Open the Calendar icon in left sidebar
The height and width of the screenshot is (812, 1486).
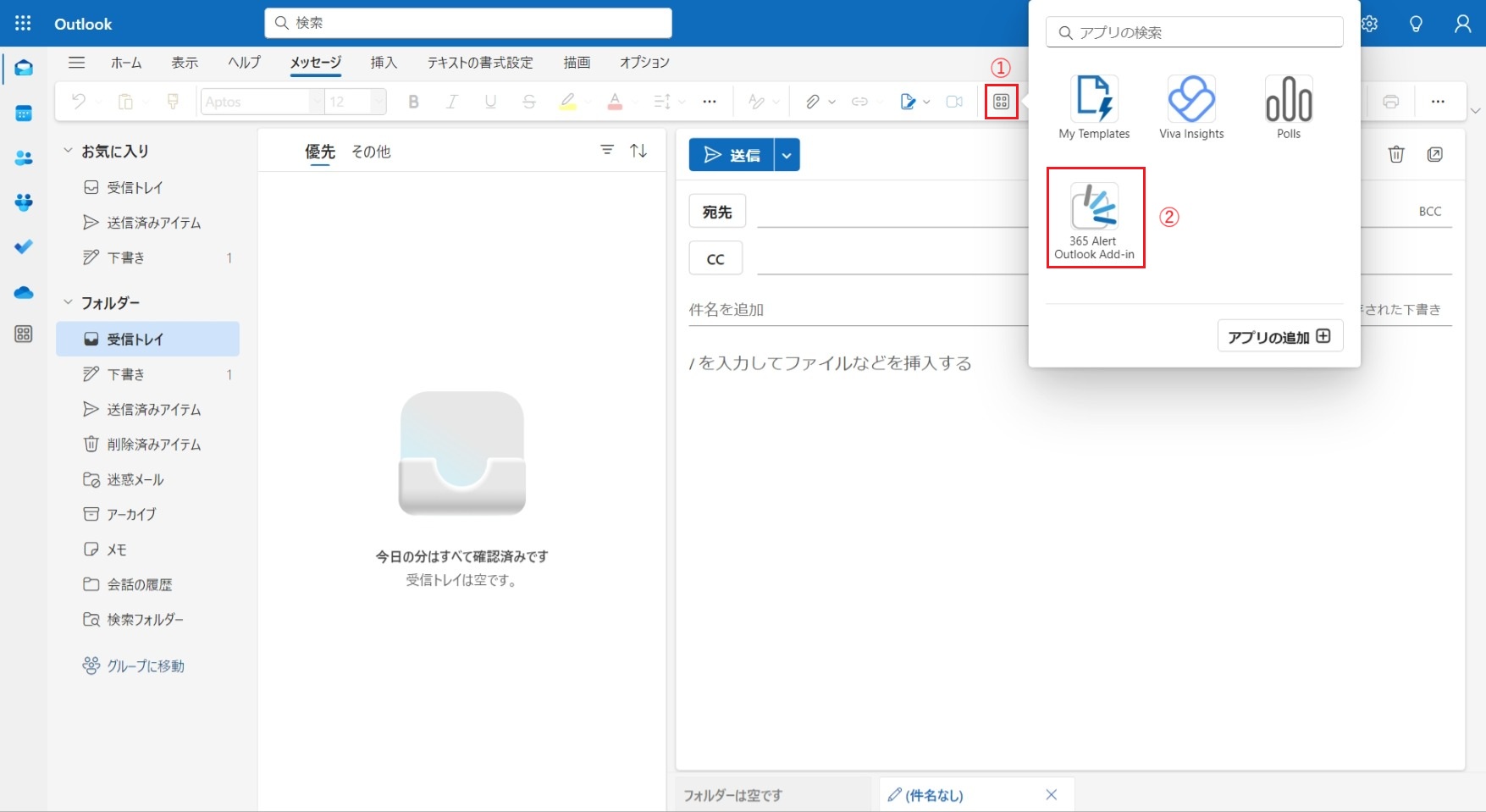24,113
